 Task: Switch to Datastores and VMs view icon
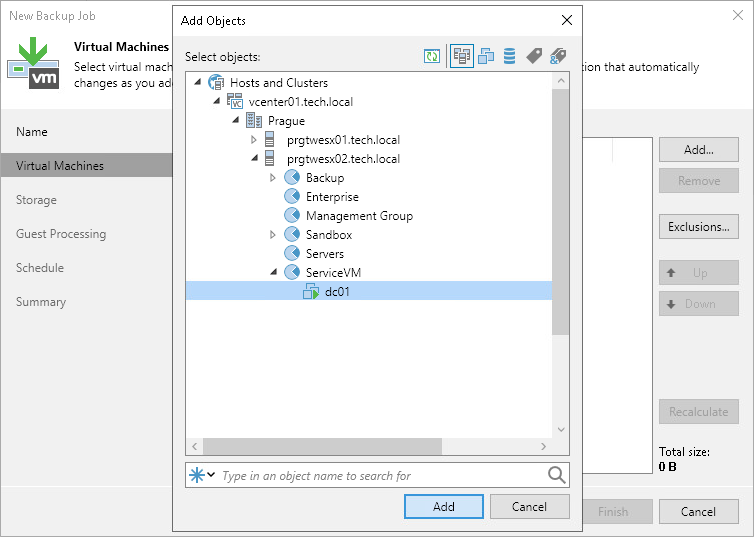[510, 56]
